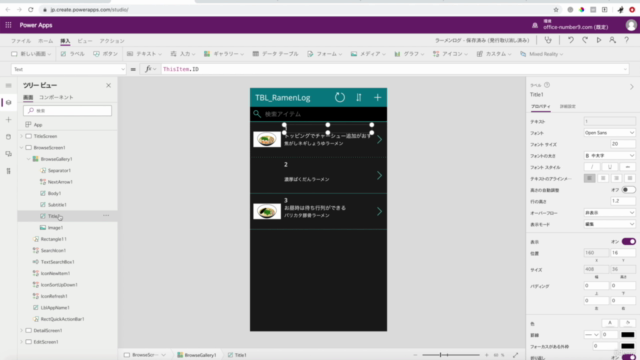
Task: Adjust the zoom slider in status bar
Action: pos(451,355)
